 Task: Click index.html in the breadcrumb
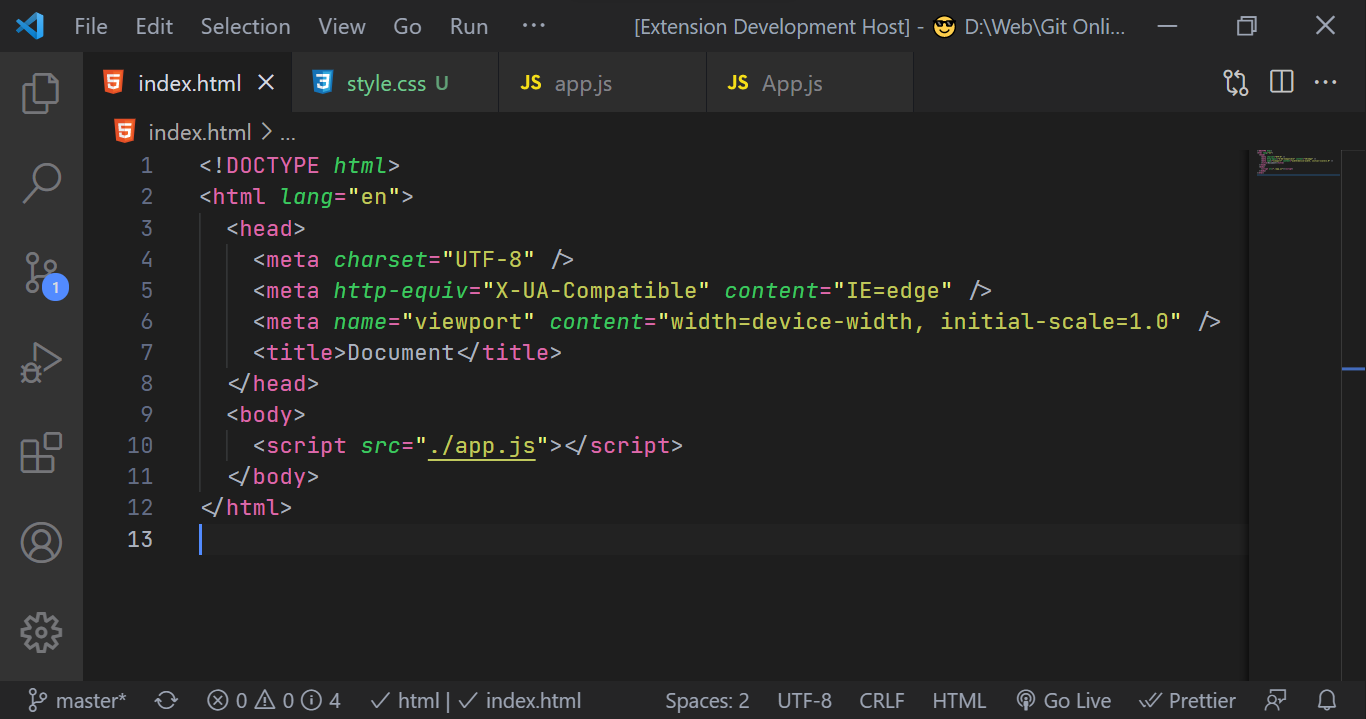click(x=199, y=132)
